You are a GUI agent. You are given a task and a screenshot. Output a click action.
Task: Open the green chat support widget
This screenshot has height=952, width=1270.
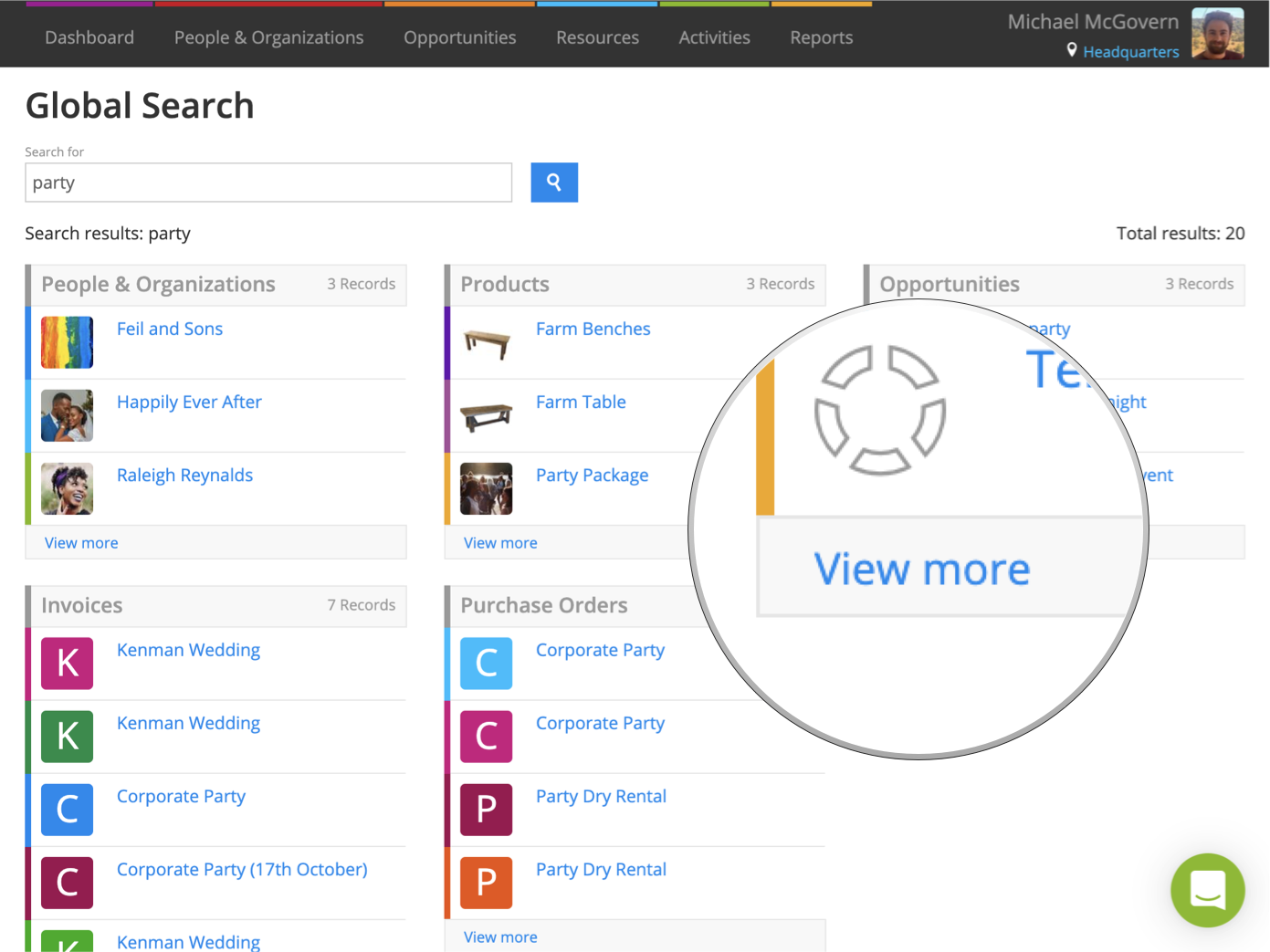1207,890
